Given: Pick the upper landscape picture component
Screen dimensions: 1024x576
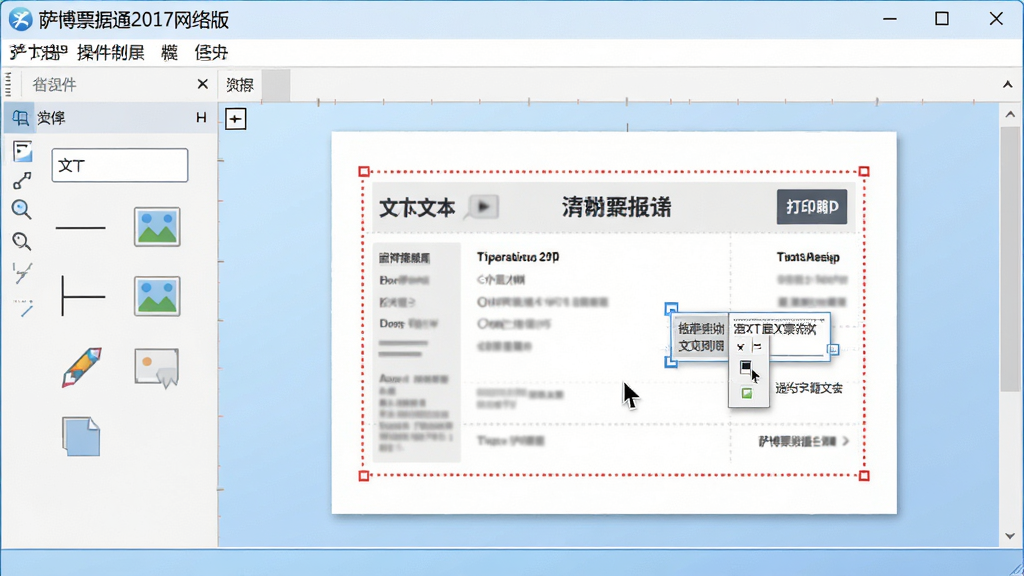Looking at the screenshot, I should pyautogui.click(x=157, y=227).
